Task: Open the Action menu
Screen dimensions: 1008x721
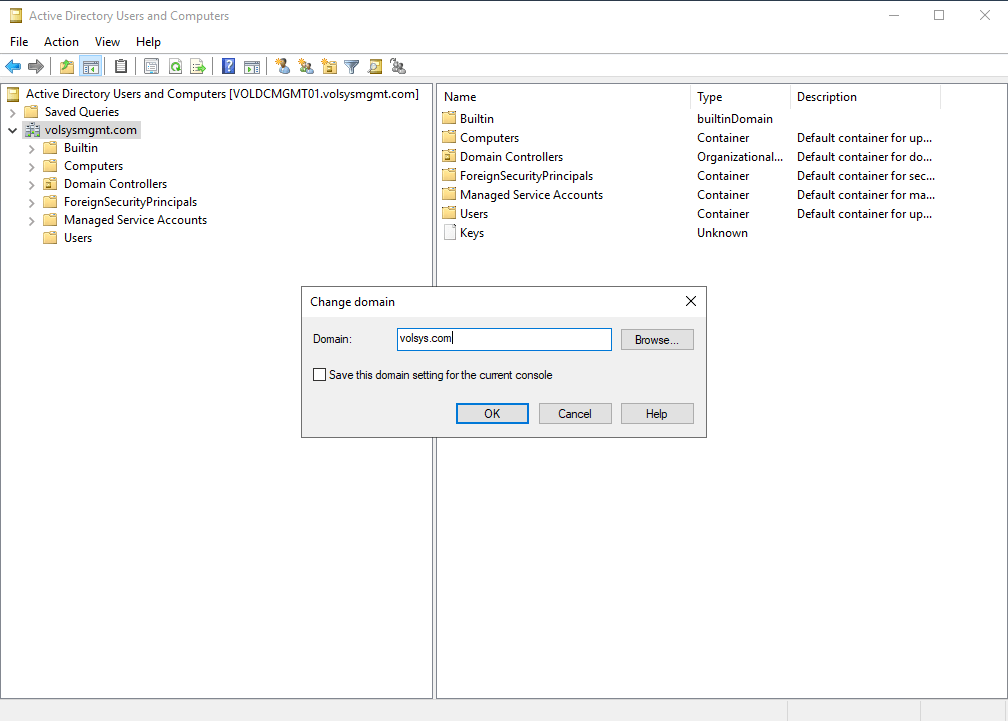Action: point(61,42)
